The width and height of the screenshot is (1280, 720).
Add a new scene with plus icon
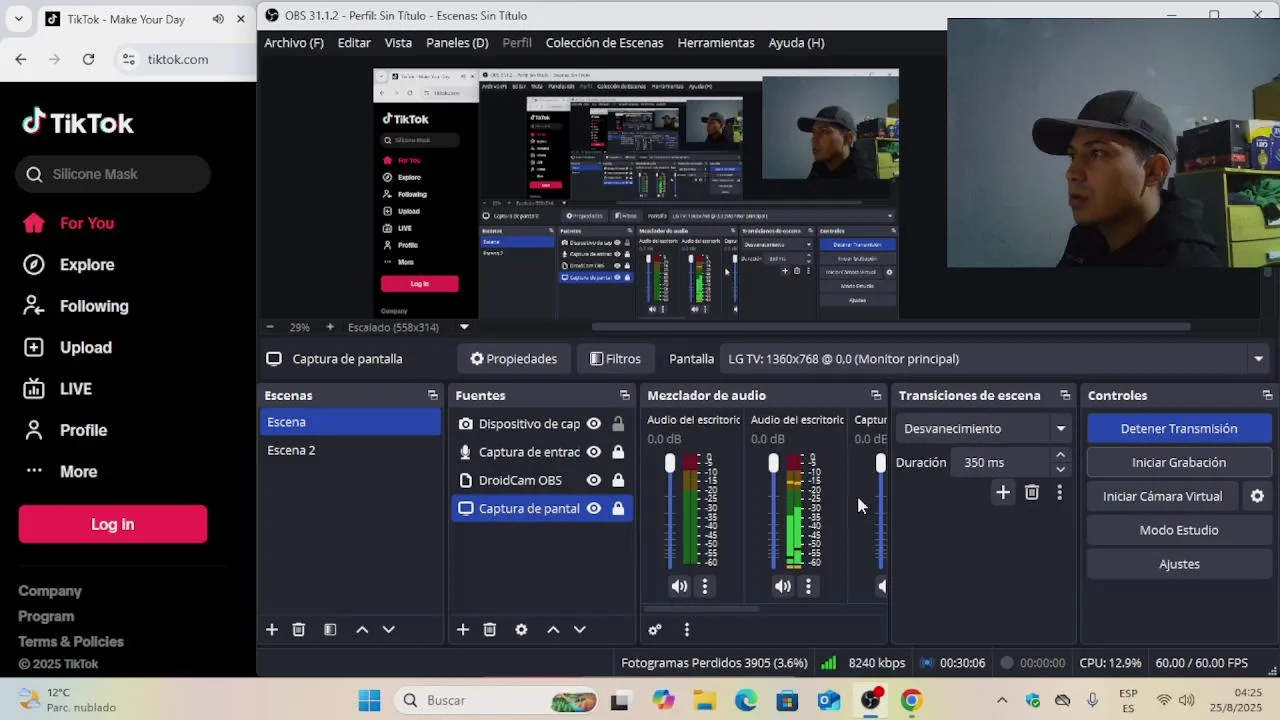click(272, 629)
